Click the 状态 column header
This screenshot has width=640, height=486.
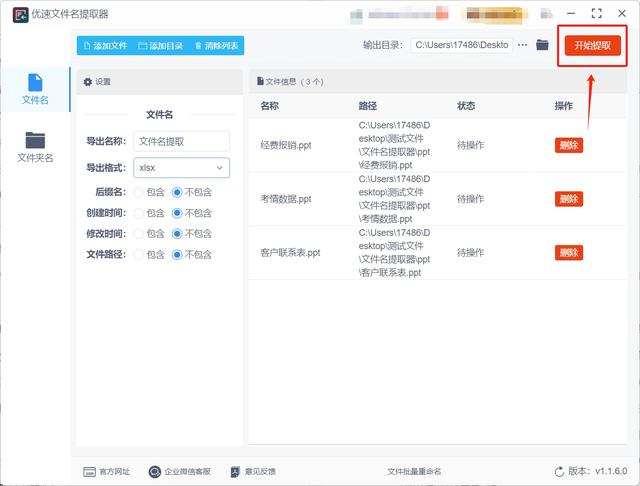coord(466,106)
